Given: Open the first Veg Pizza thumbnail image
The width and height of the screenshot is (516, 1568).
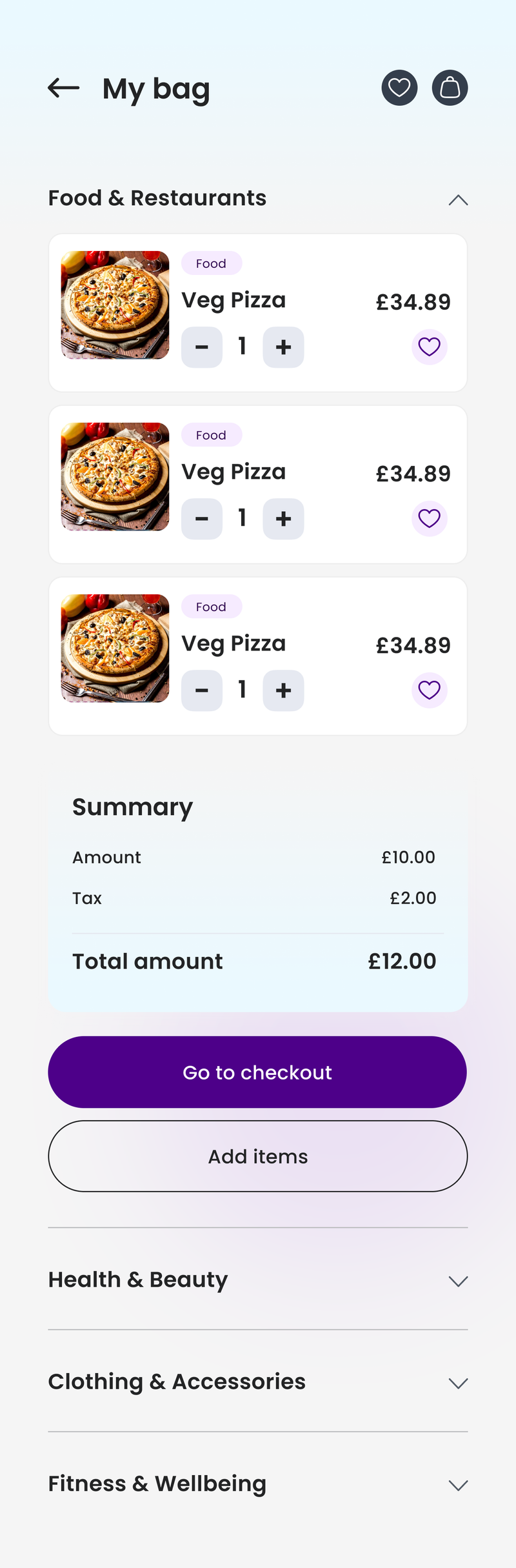Looking at the screenshot, I should pos(115,305).
